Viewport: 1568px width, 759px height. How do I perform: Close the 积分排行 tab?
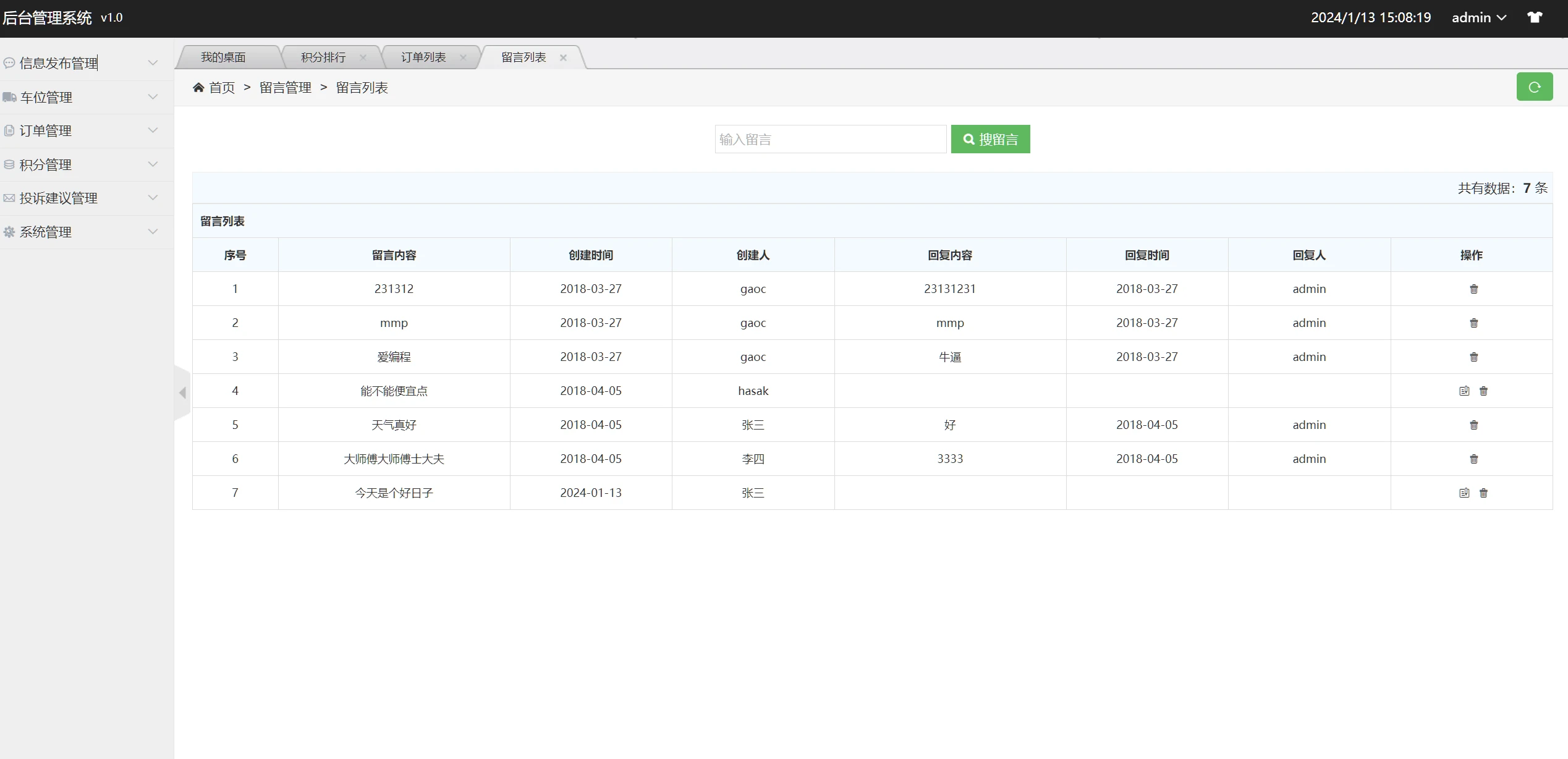coord(363,57)
